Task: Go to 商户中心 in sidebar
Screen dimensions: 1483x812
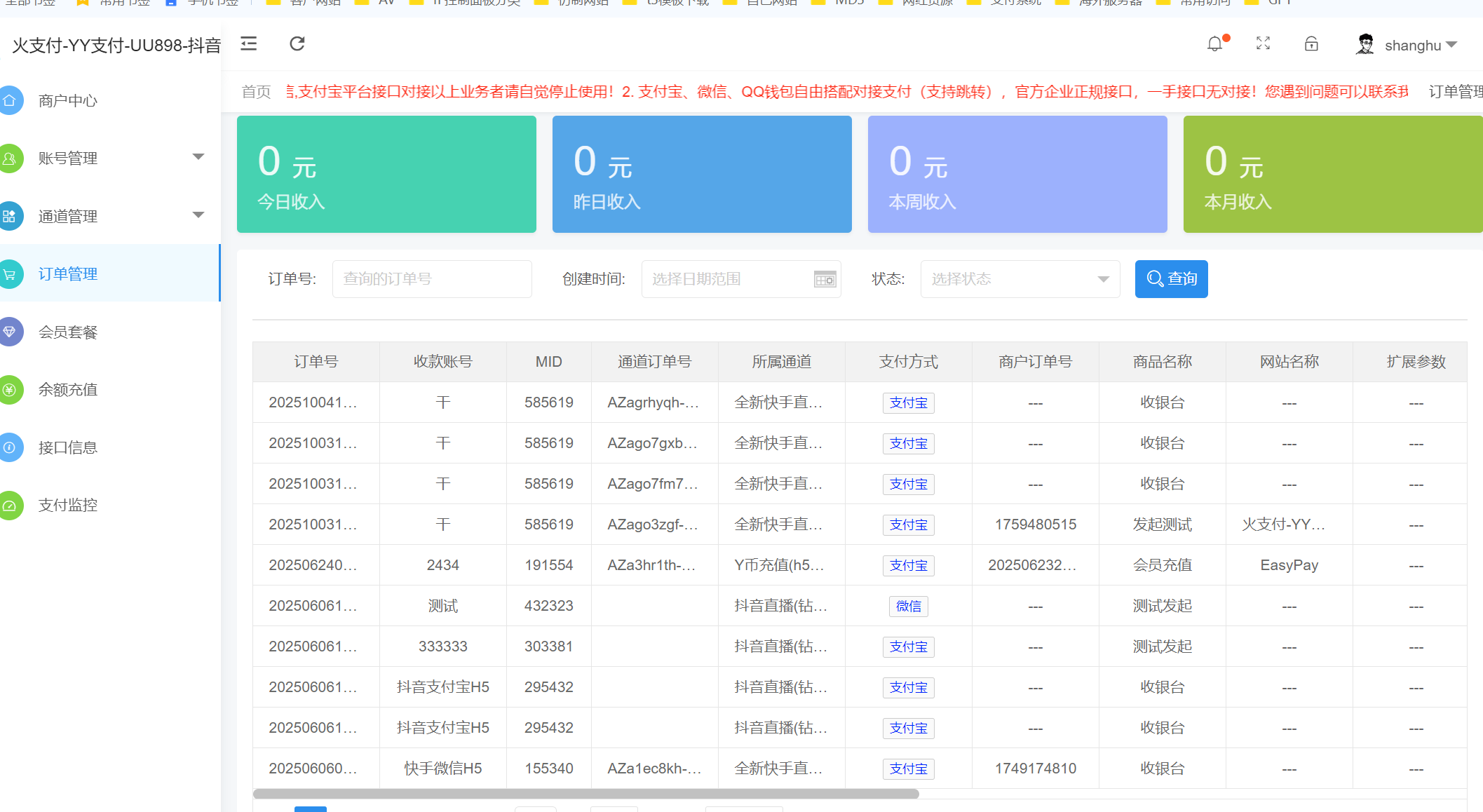Action: (x=68, y=101)
